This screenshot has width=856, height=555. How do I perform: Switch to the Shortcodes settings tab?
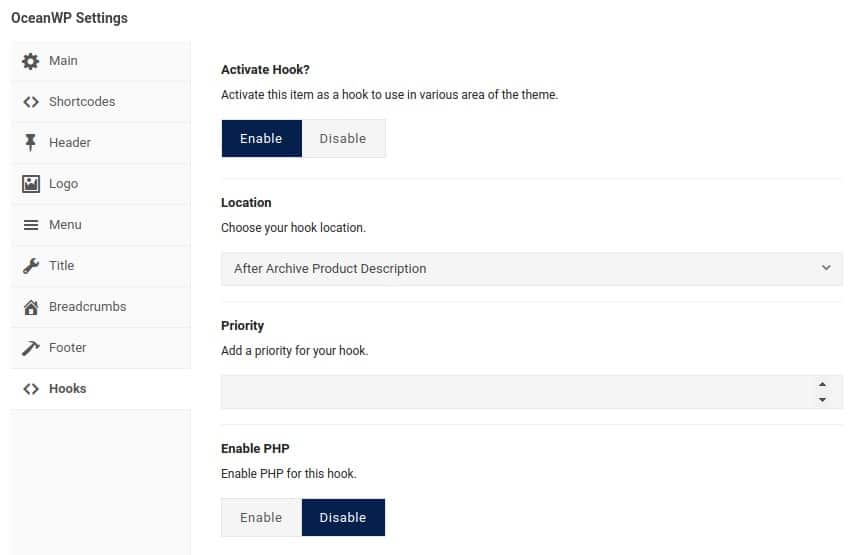[x=101, y=102]
